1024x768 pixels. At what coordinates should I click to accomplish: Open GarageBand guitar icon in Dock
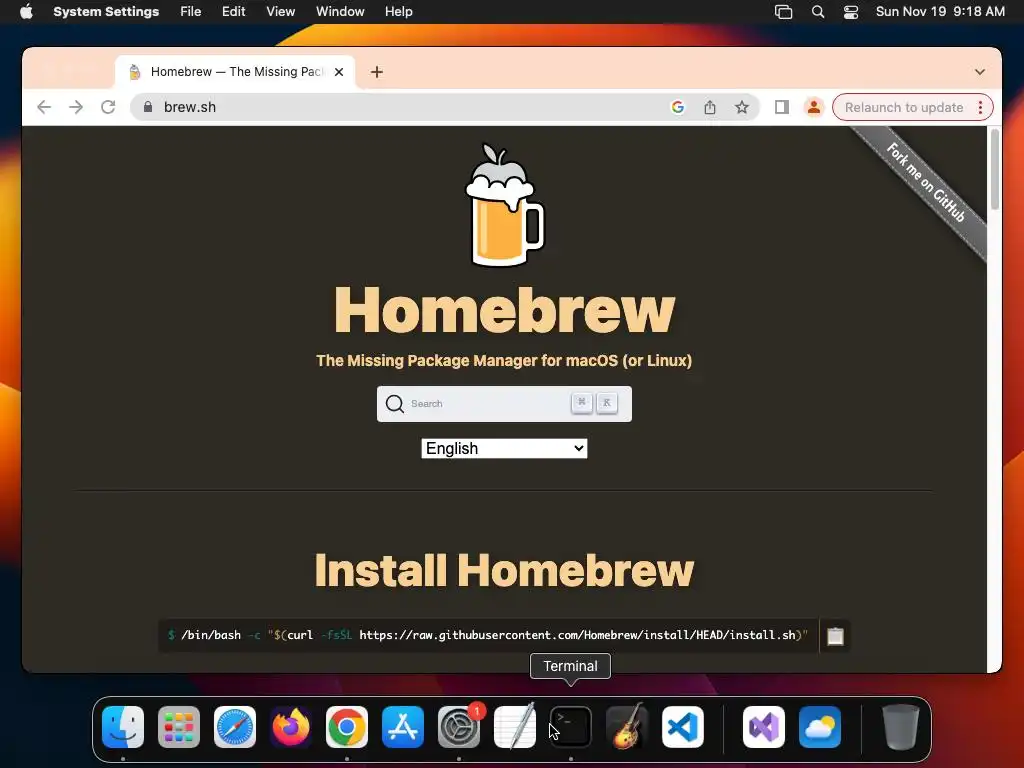point(627,727)
